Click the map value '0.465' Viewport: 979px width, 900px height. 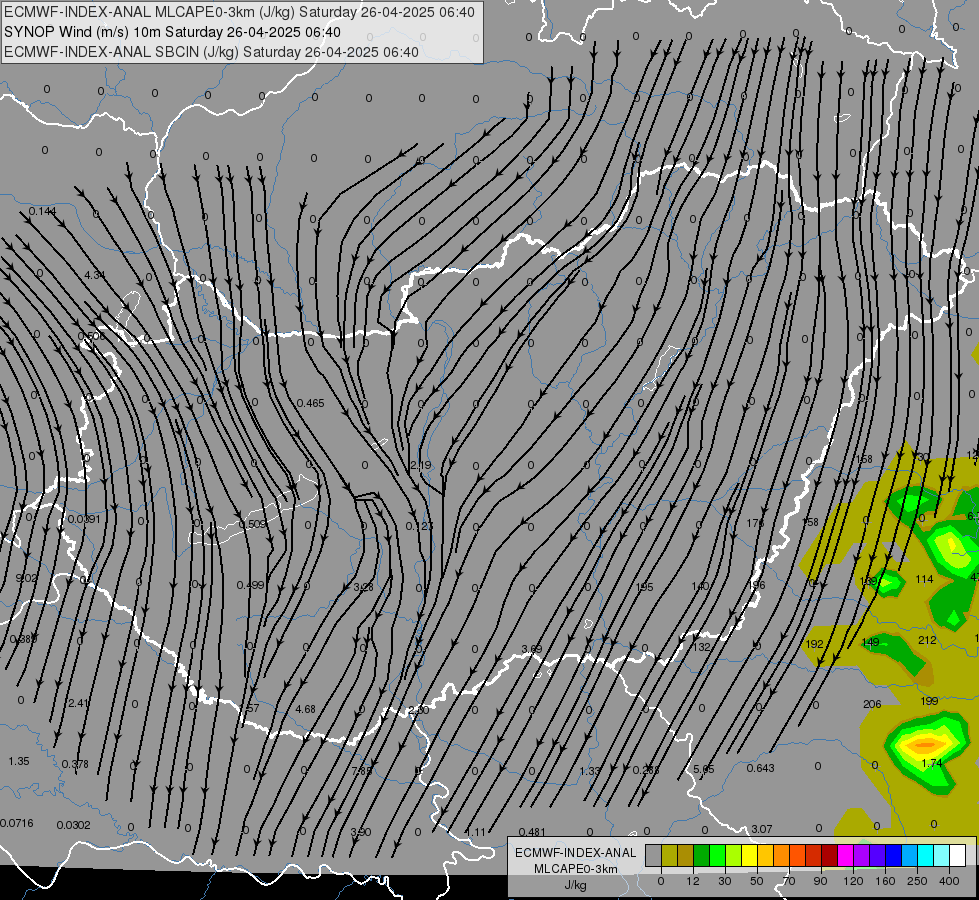coord(310,403)
